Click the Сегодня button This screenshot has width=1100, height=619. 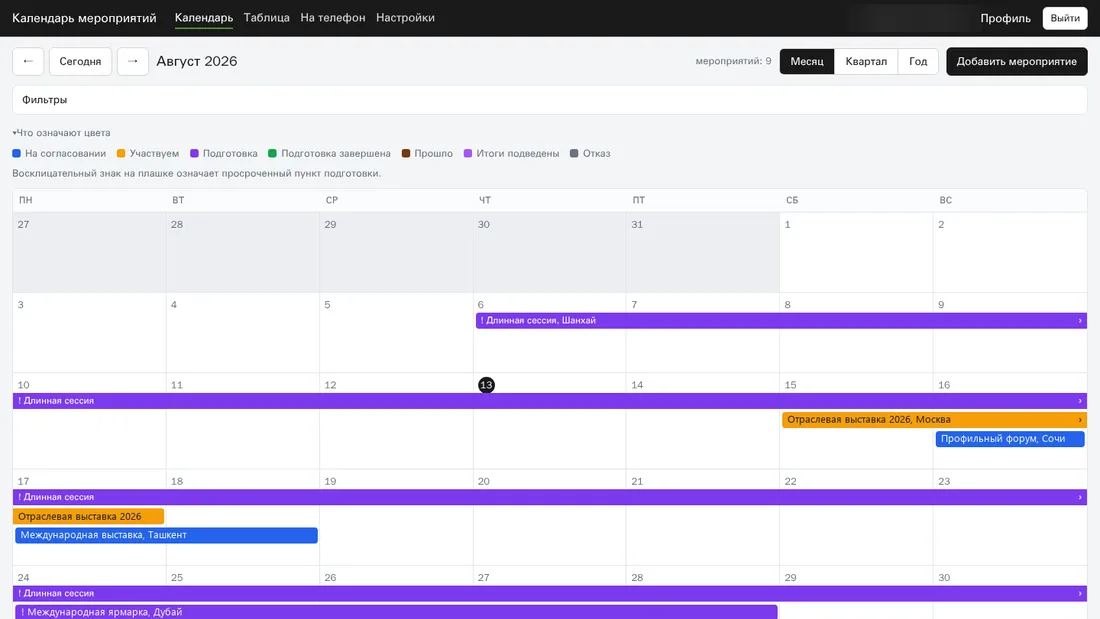80,61
